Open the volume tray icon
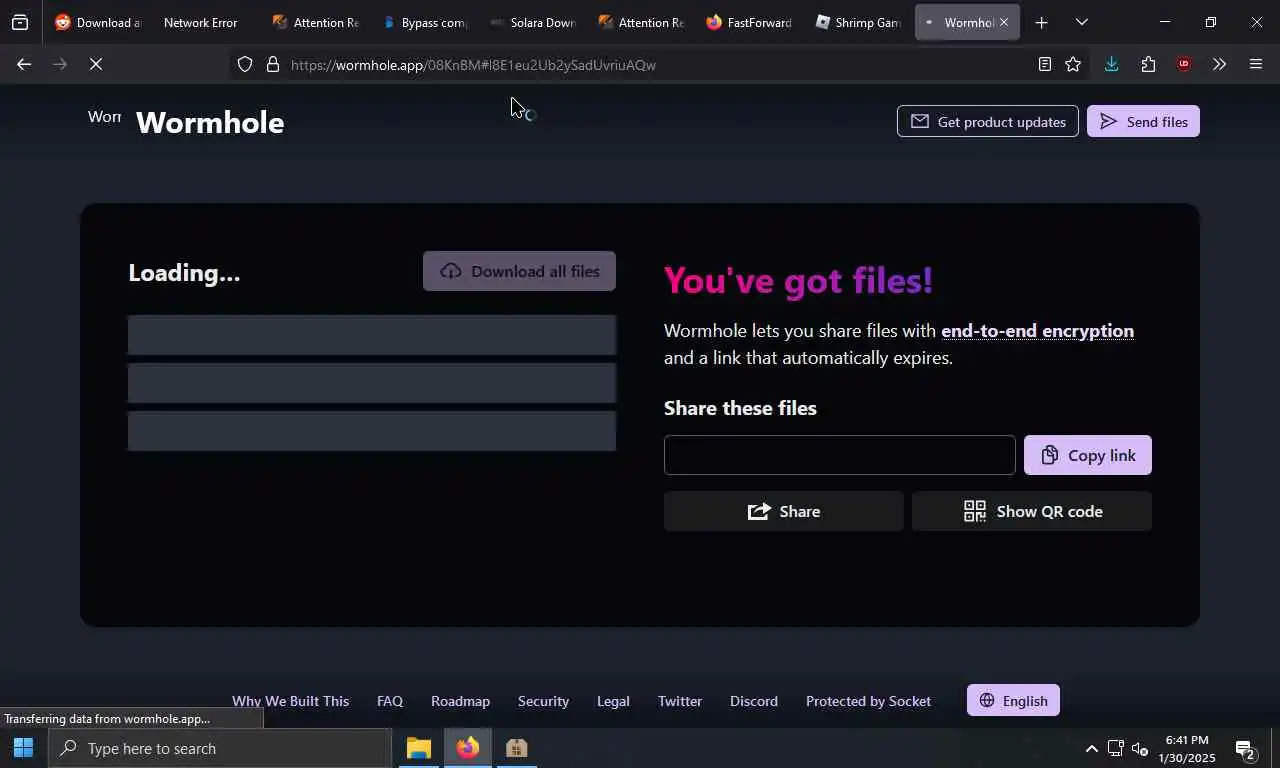This screenshot has height=768, width=1280. 1139,748
